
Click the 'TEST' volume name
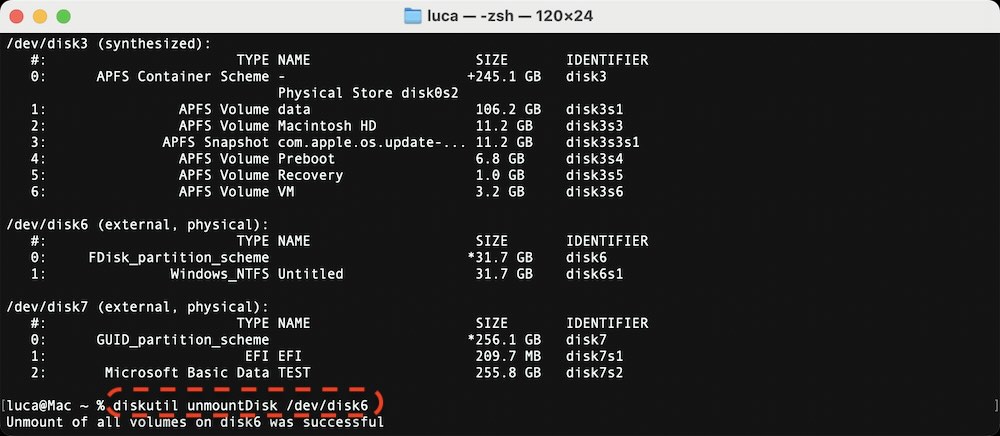294,372
